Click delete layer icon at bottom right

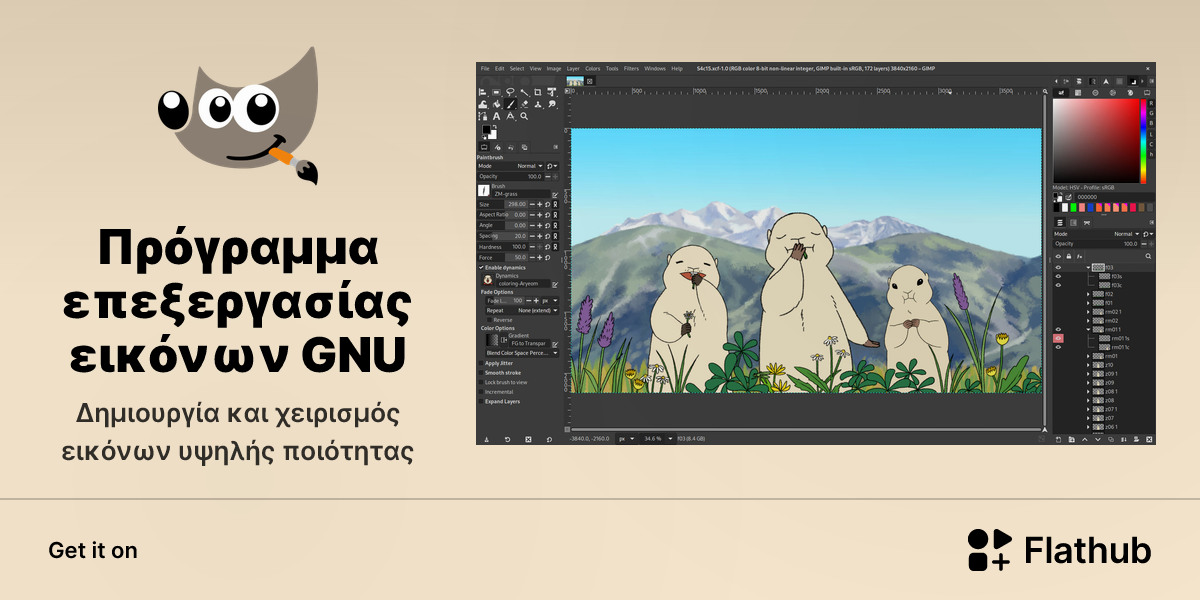[1149, 439]
